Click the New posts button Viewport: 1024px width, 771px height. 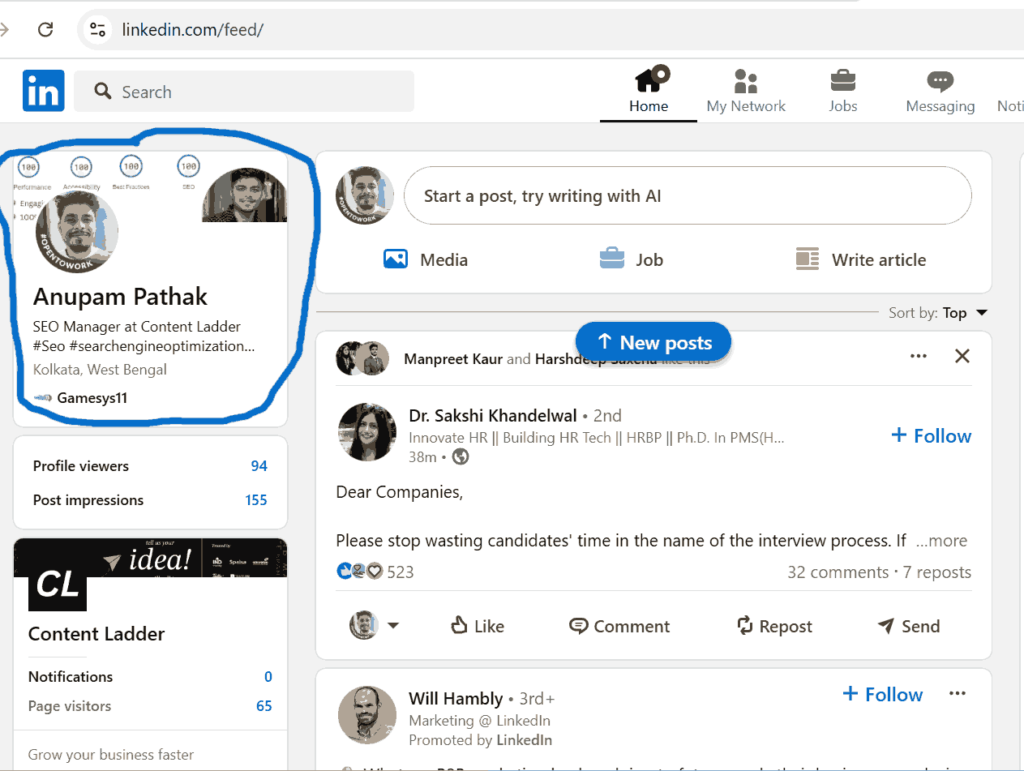click(x=653, y=342)
